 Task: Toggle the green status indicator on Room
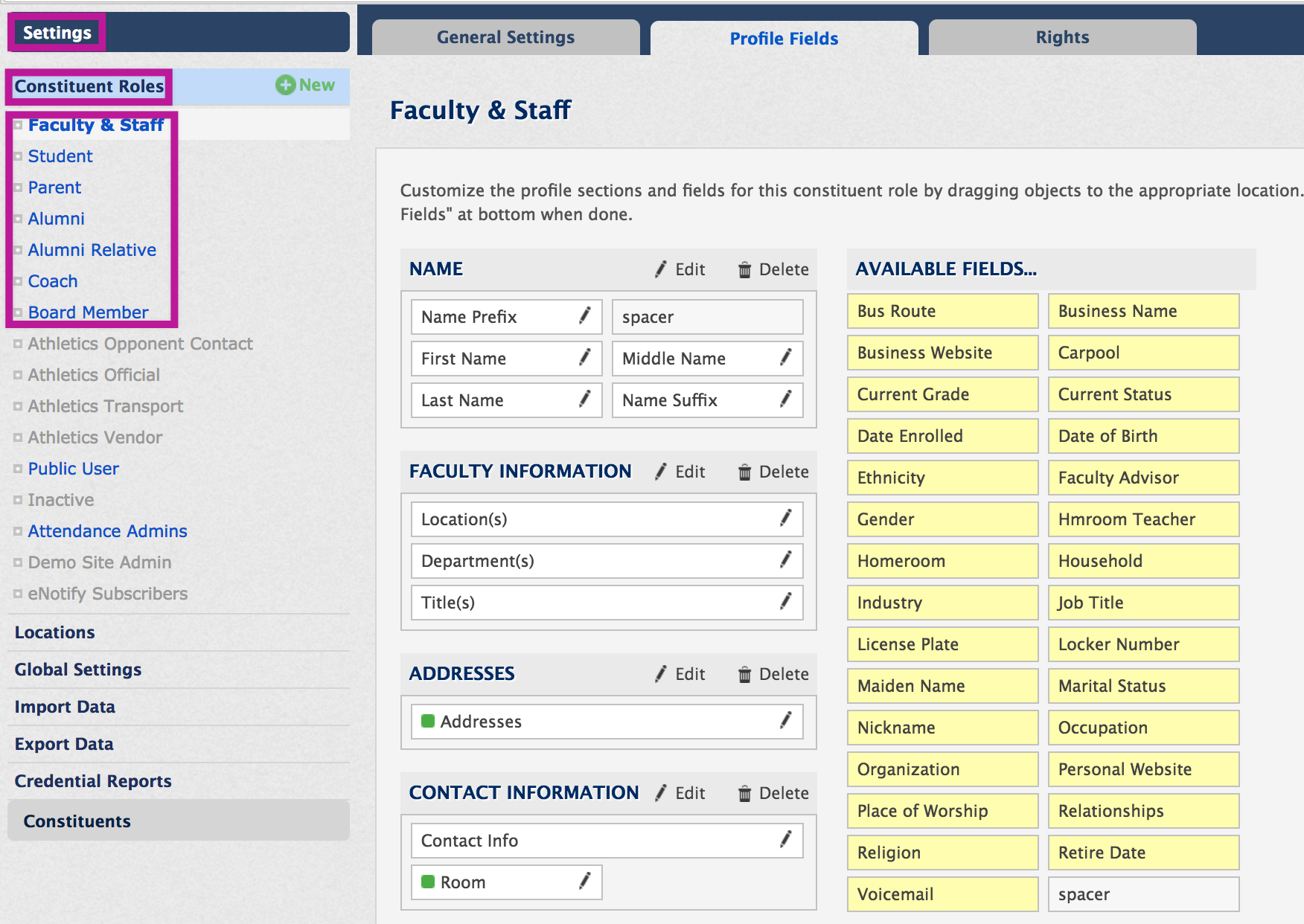coord(429,882)
